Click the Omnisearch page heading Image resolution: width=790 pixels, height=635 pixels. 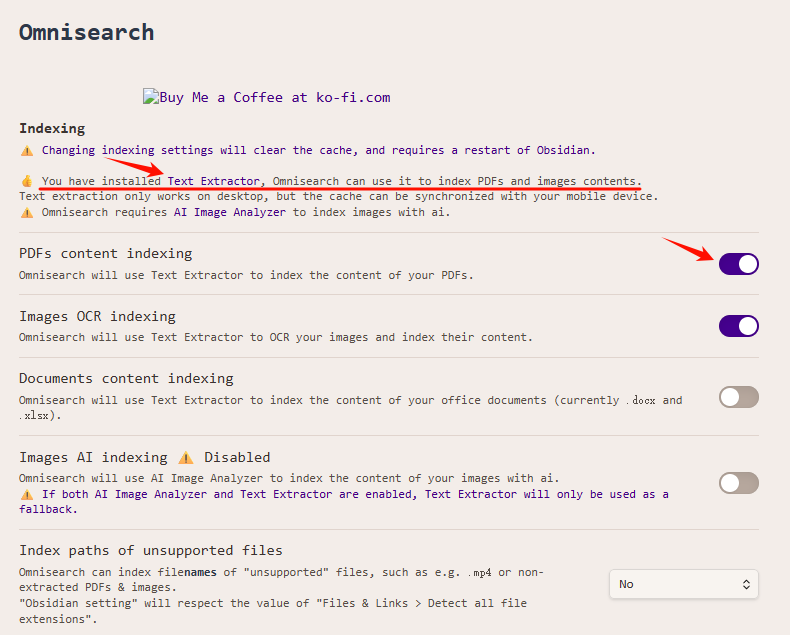(87, 32)
